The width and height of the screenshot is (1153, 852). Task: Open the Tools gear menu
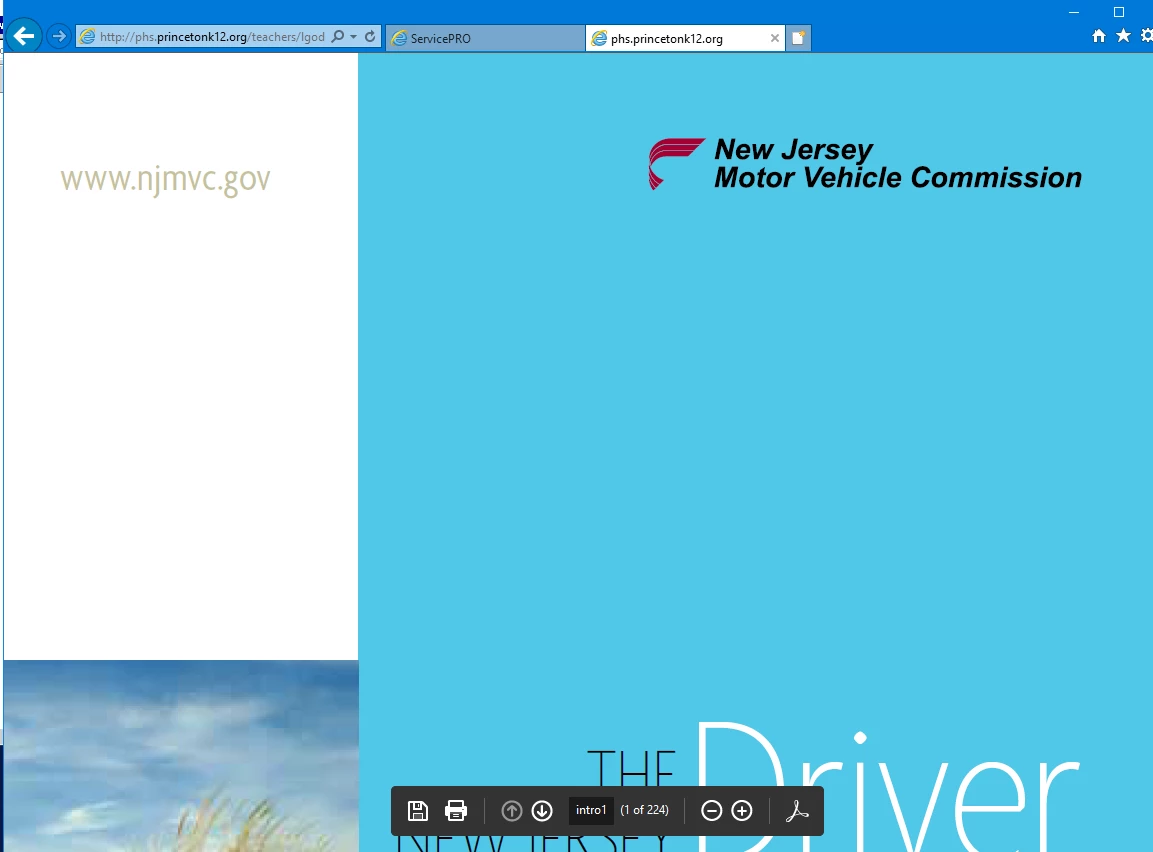click(x=1146, y=35)
